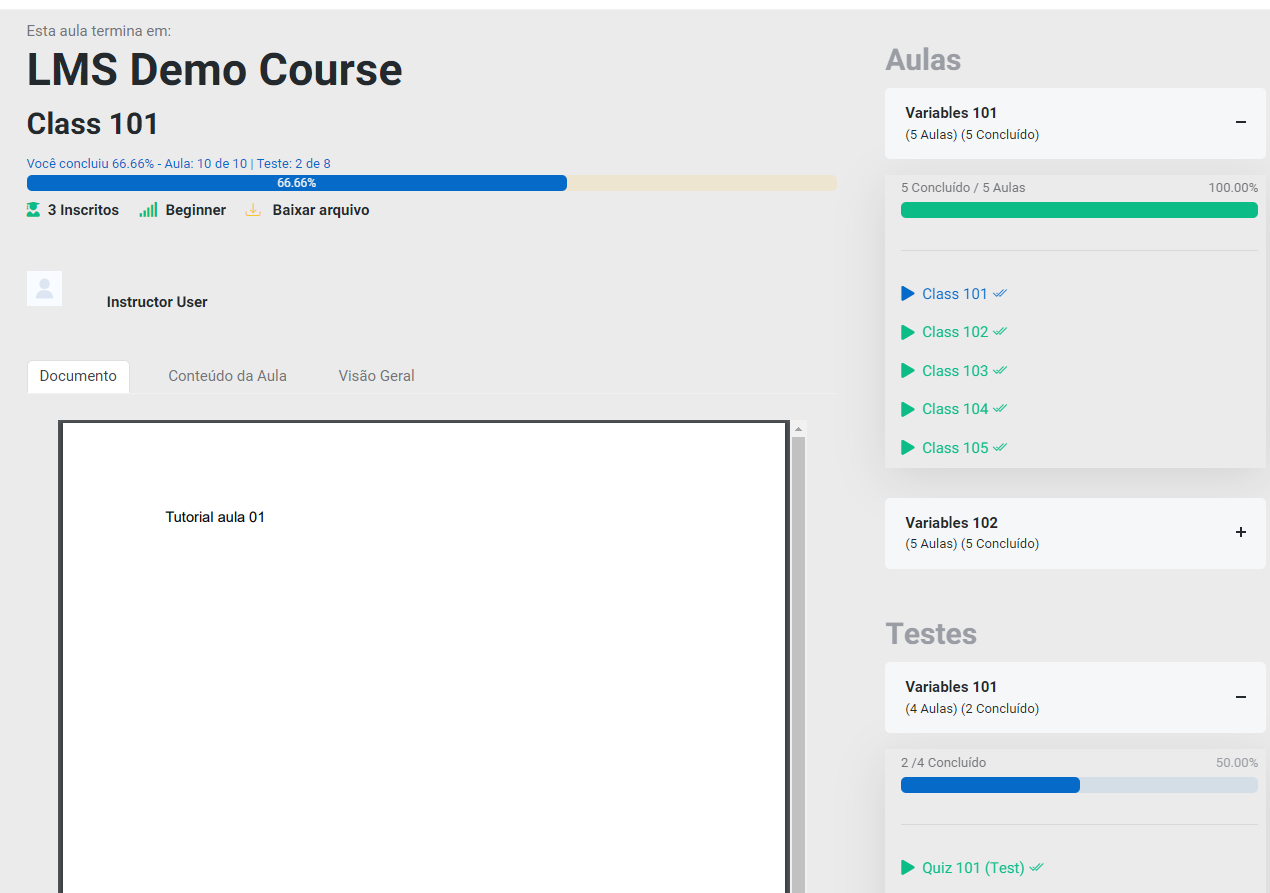
Task: Collapse the Variables 101 lessons section
Action: point(1240,123)
